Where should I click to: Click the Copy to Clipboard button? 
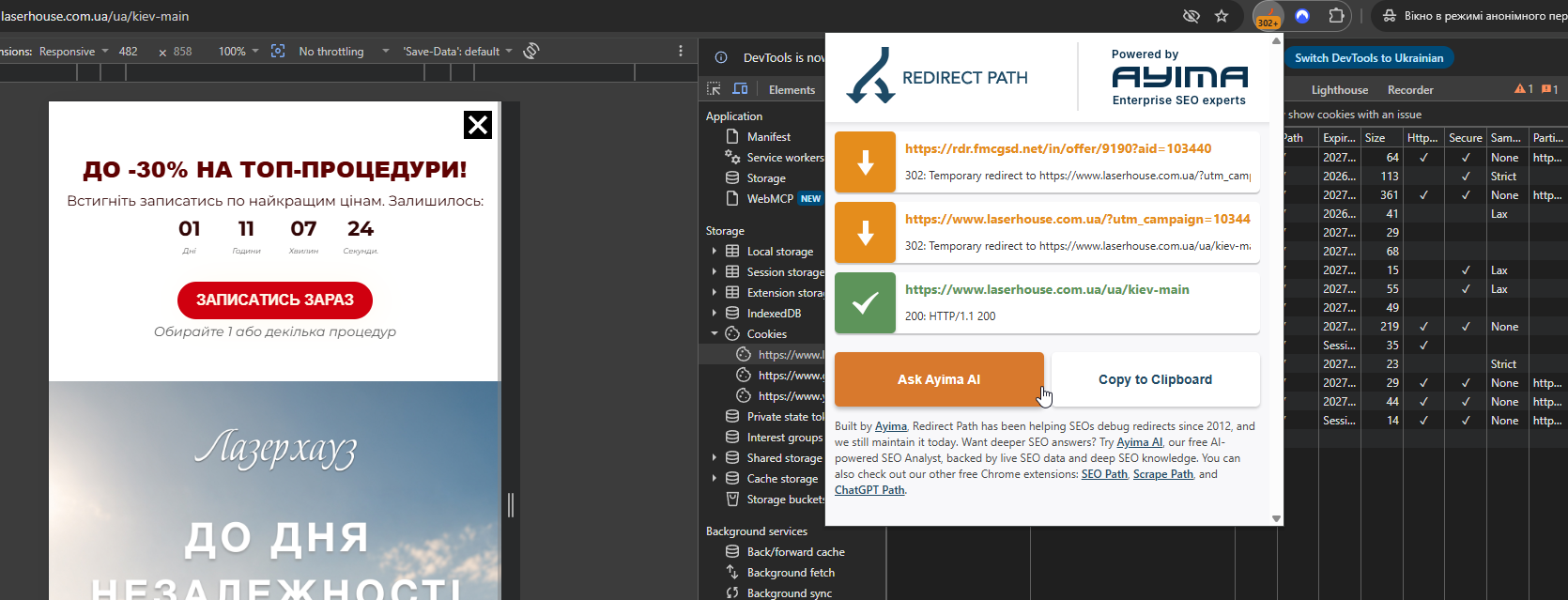tap(1155, 379)
